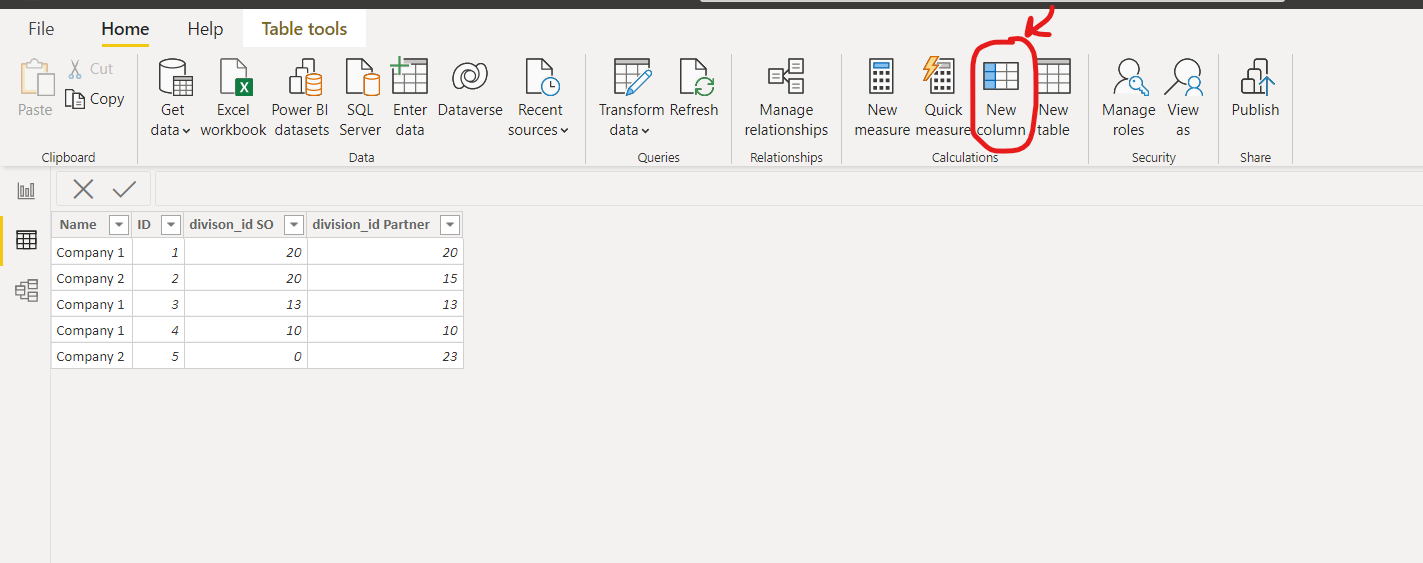1423x563 pixels.
Task: Commit the formula with the checkmark button
Action: (125, 189)
